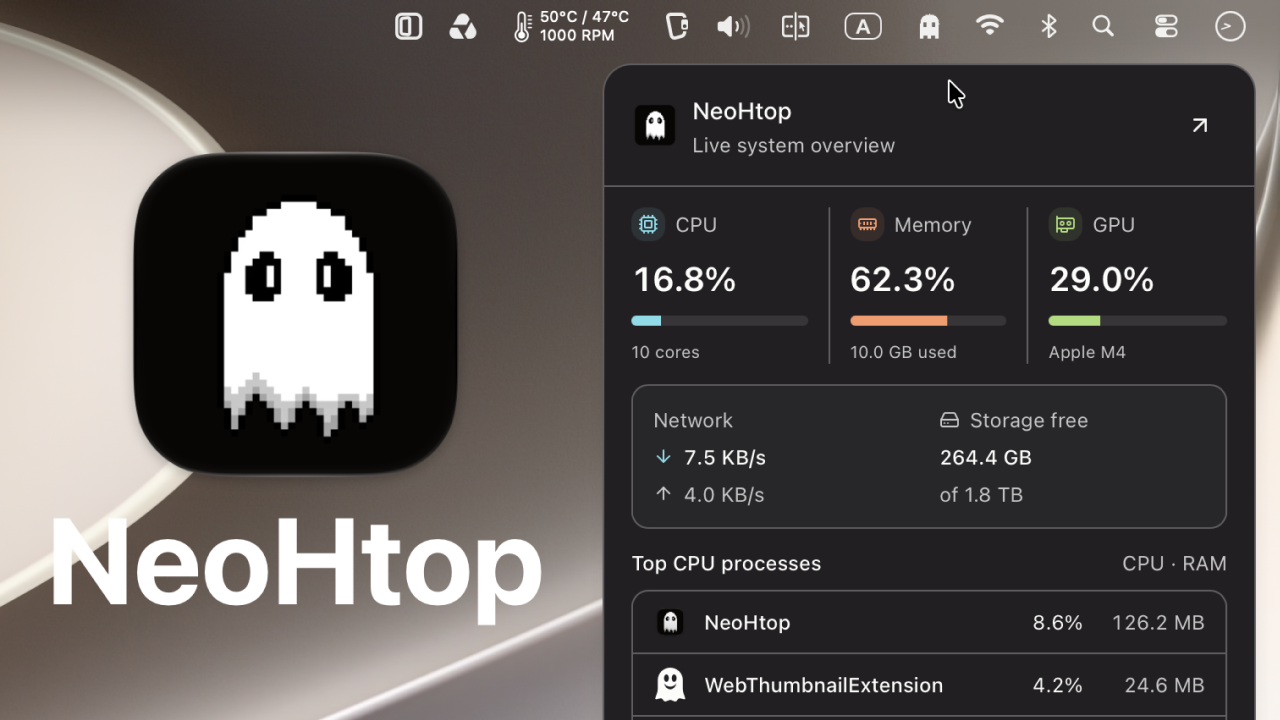This screenshot has height=720, width=1280.
Task: Click the GPU usage progress bar
Action: tap(1137, 321)
